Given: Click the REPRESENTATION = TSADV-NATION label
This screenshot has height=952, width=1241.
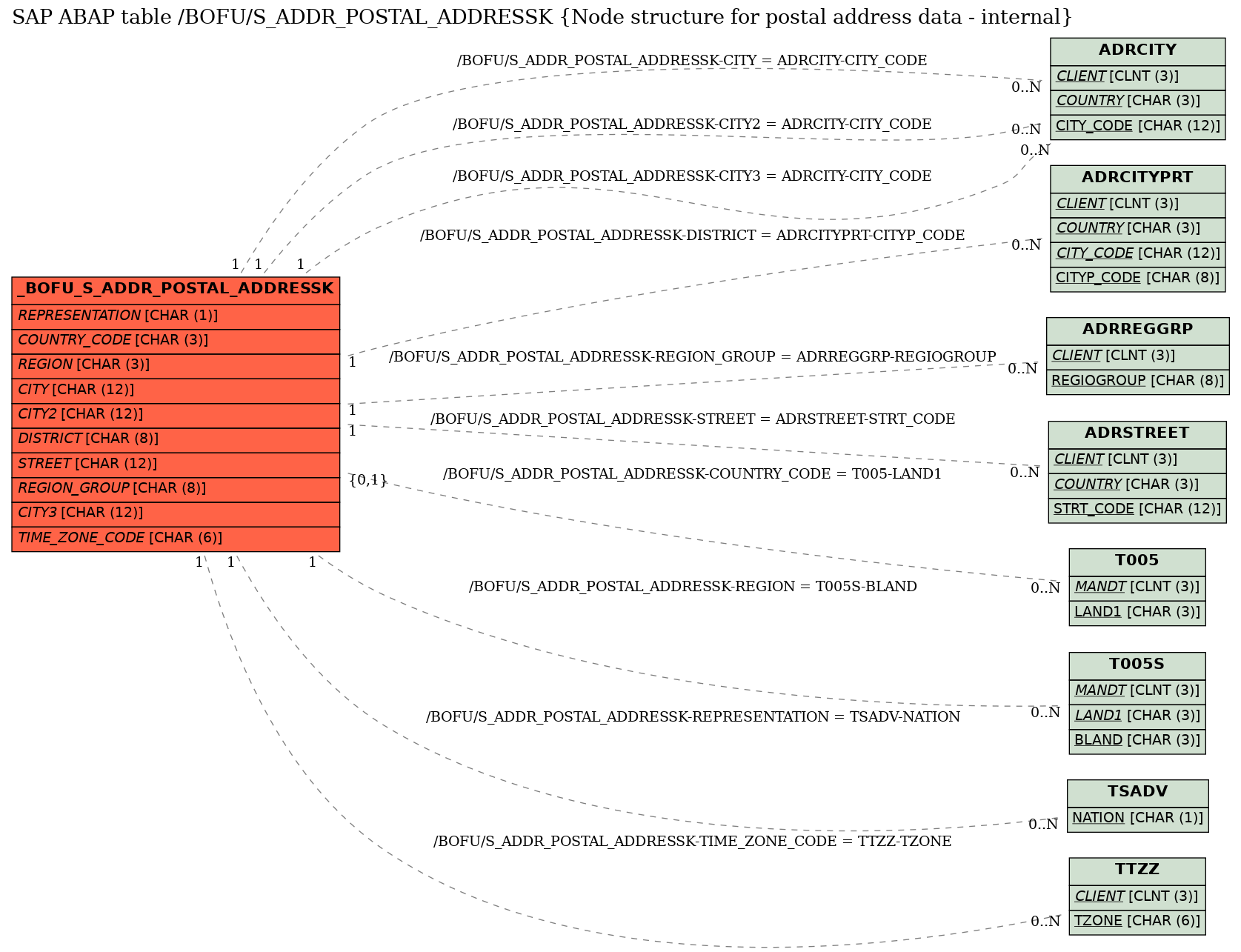Looking at the screenshot, I should [x=692, y=717].
